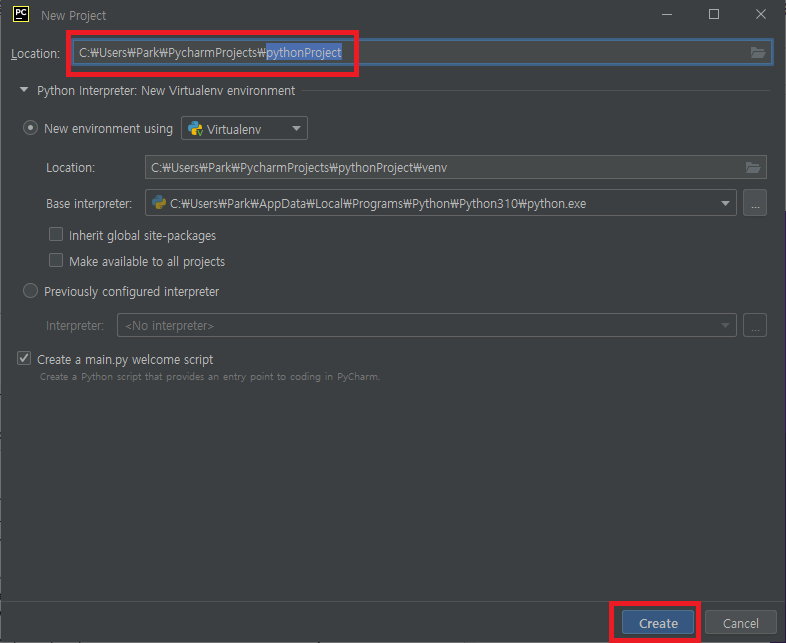Select Previously configured interpreter option
This screenshot has width=786, height=643.
click(x=30, y=291)
